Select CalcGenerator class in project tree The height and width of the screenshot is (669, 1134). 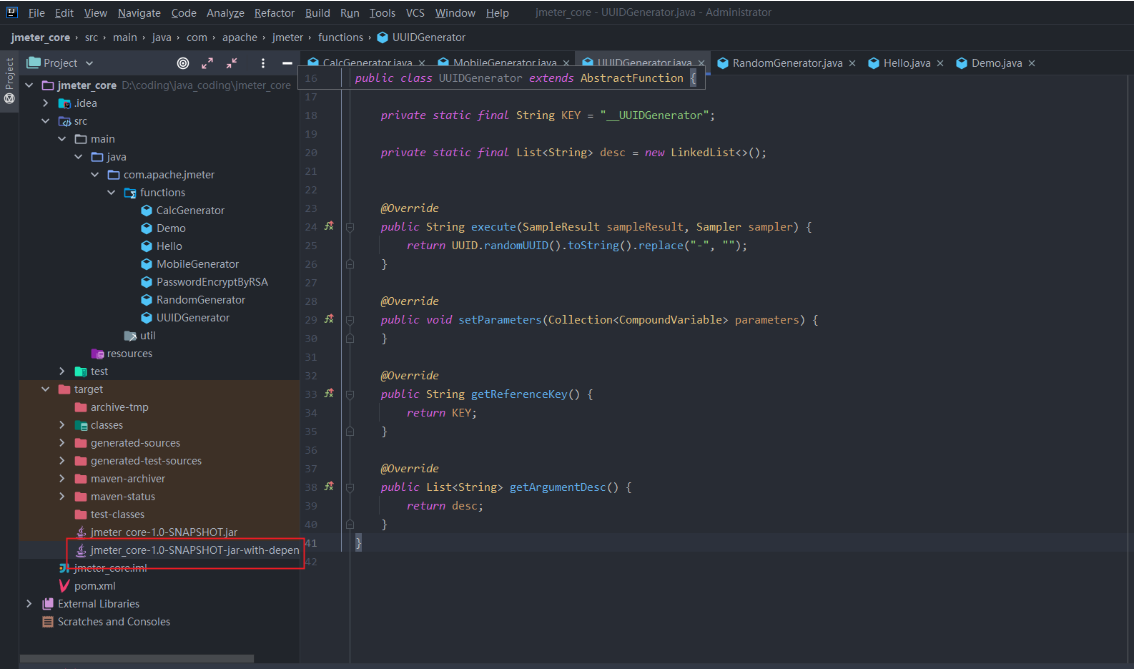[190, 210]
